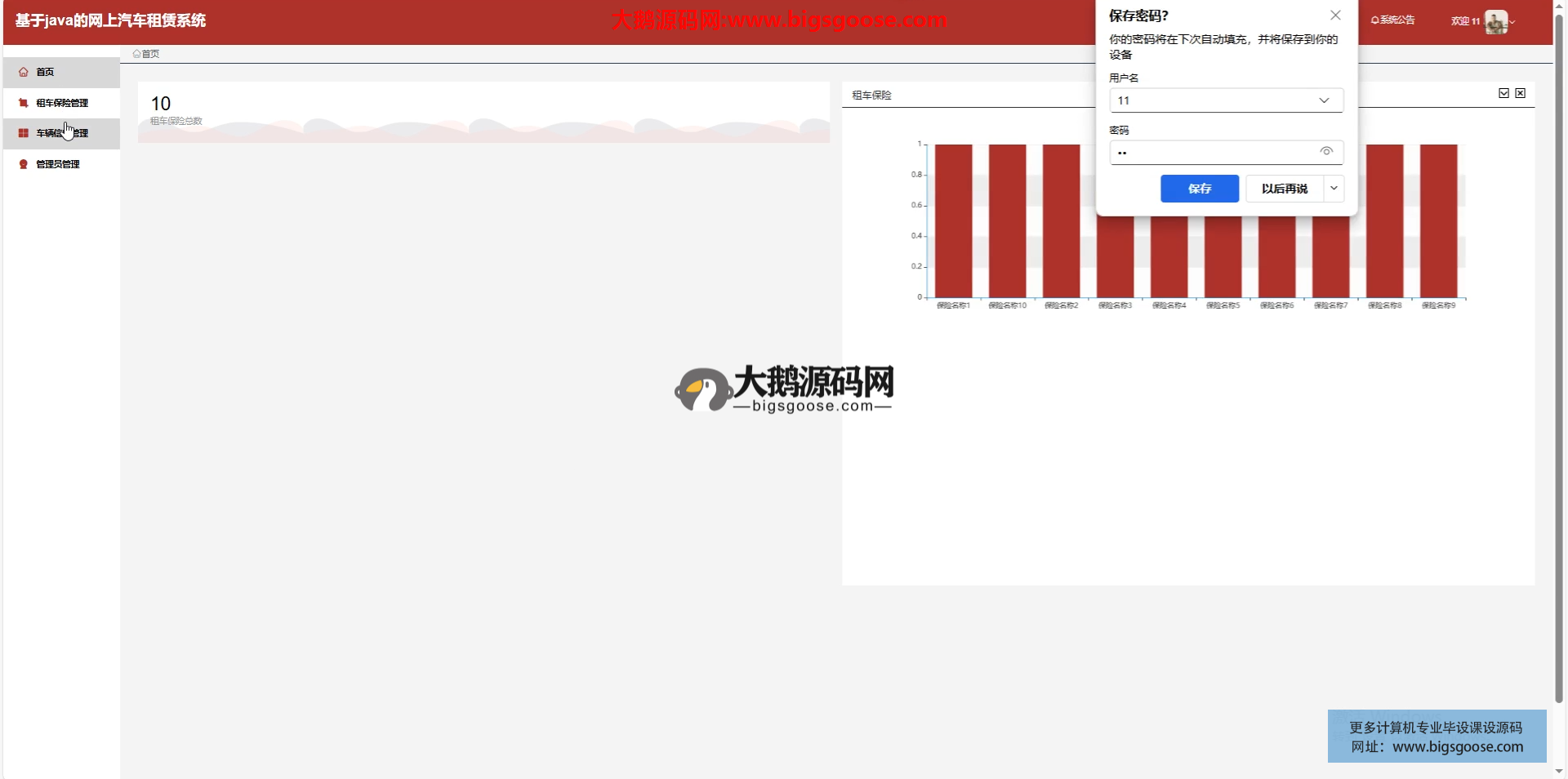Click the bell icon next to 系统公告
Image resolution: width=1568 pixels, height=779 pixels.
point(1374,20)
